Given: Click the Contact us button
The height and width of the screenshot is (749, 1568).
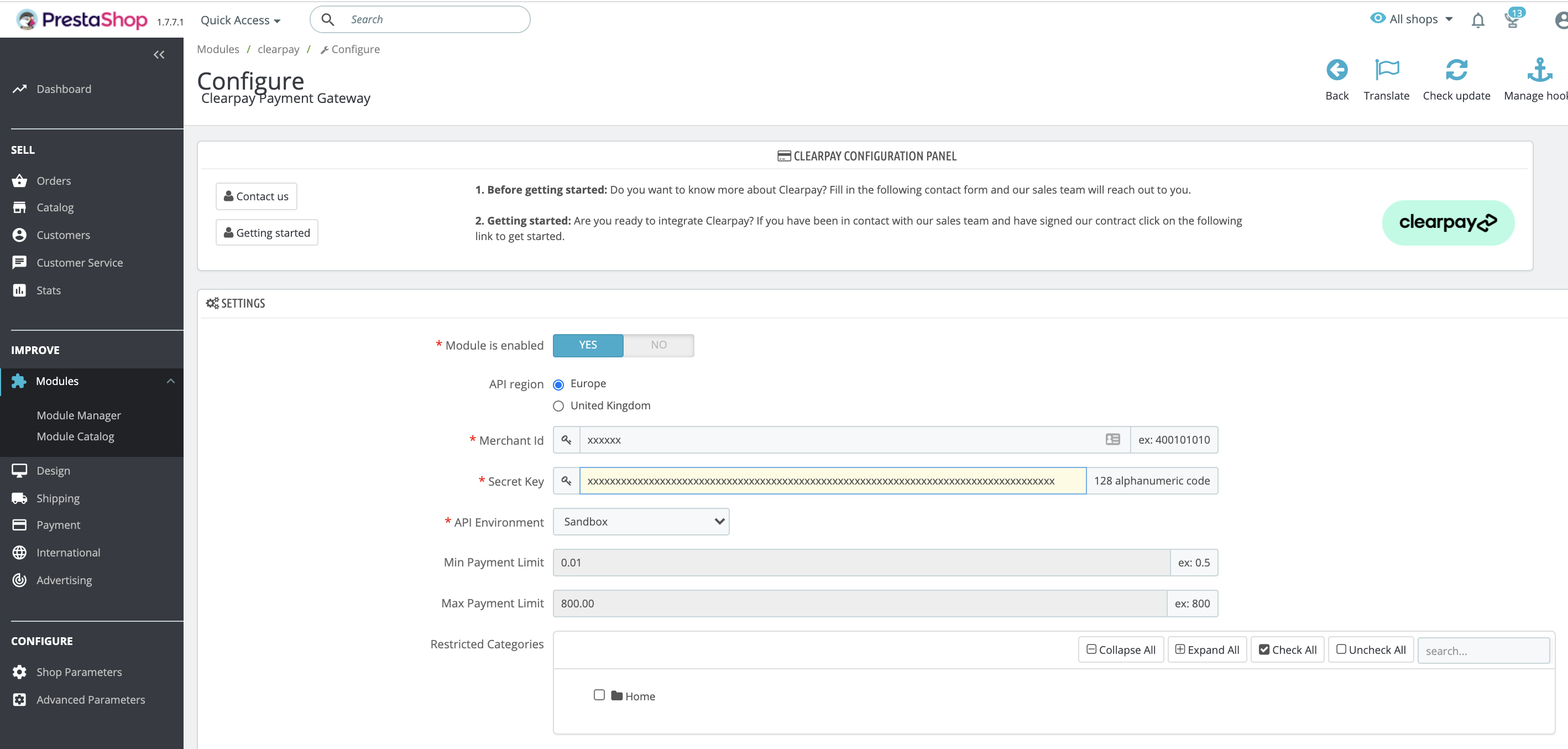Looking at the screenshot, I should pyautogui.click(x=256, y=196).
